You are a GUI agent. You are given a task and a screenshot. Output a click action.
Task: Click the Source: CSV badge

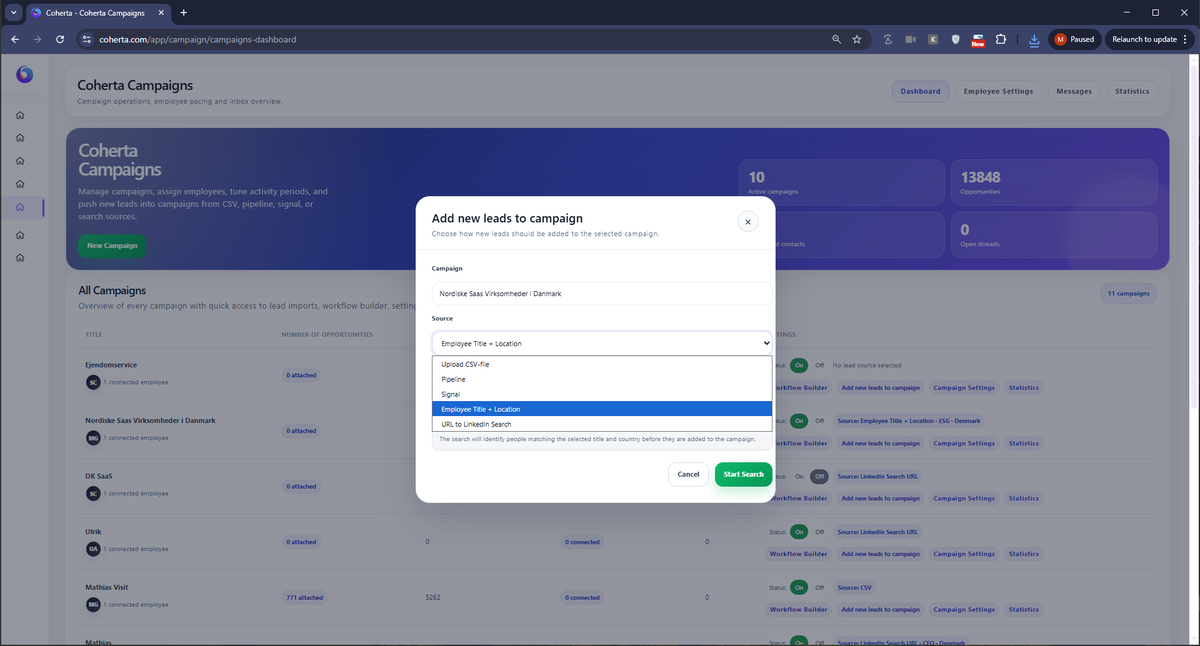(x=855, y=587)
